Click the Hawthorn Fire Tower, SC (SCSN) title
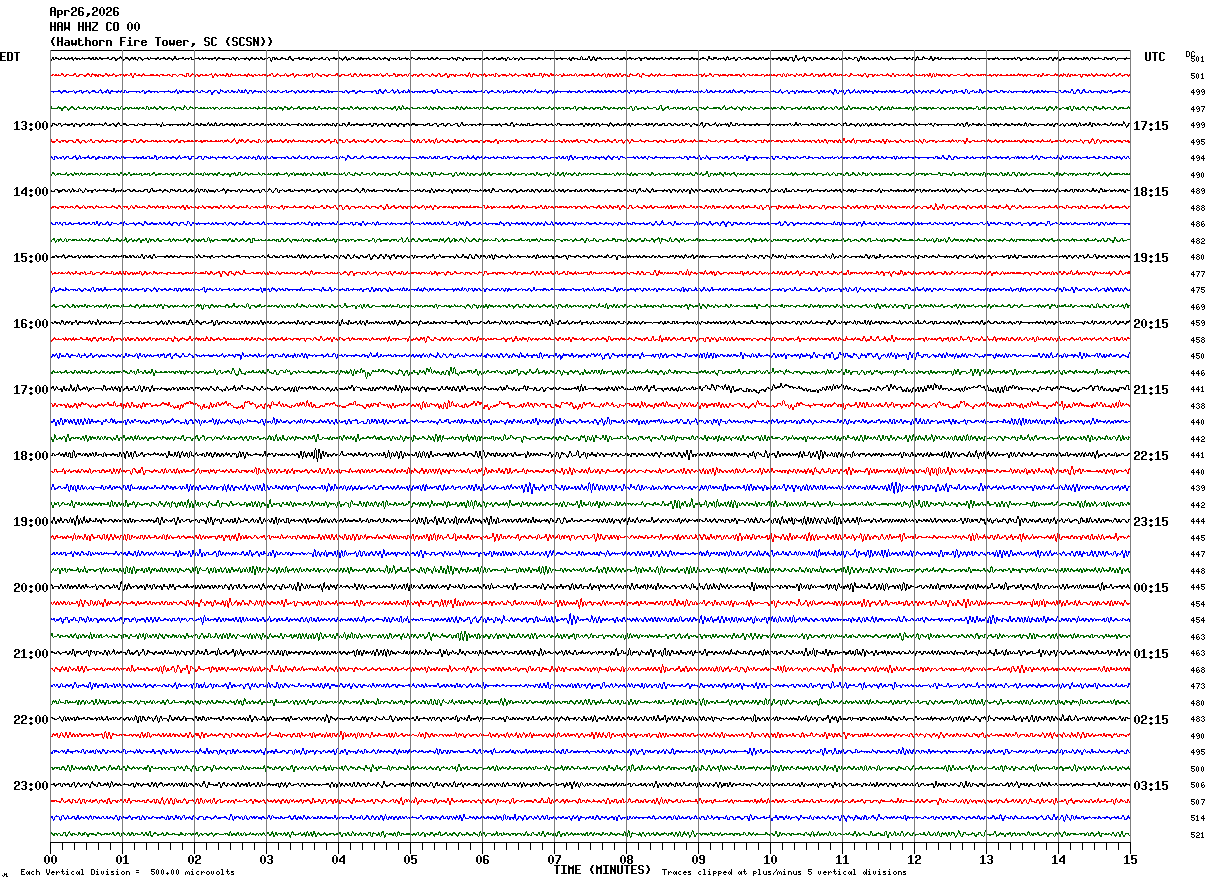 [161, 42]
